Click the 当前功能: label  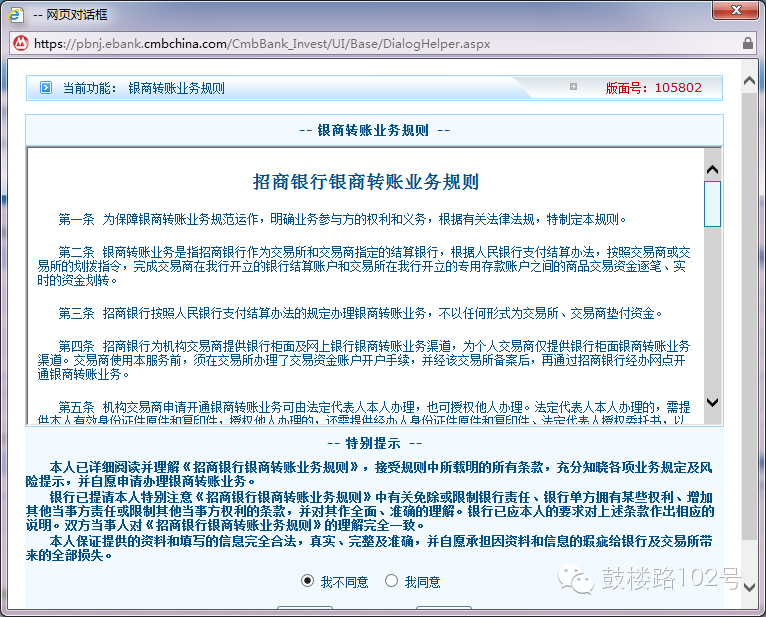click(x=89, y=88)
